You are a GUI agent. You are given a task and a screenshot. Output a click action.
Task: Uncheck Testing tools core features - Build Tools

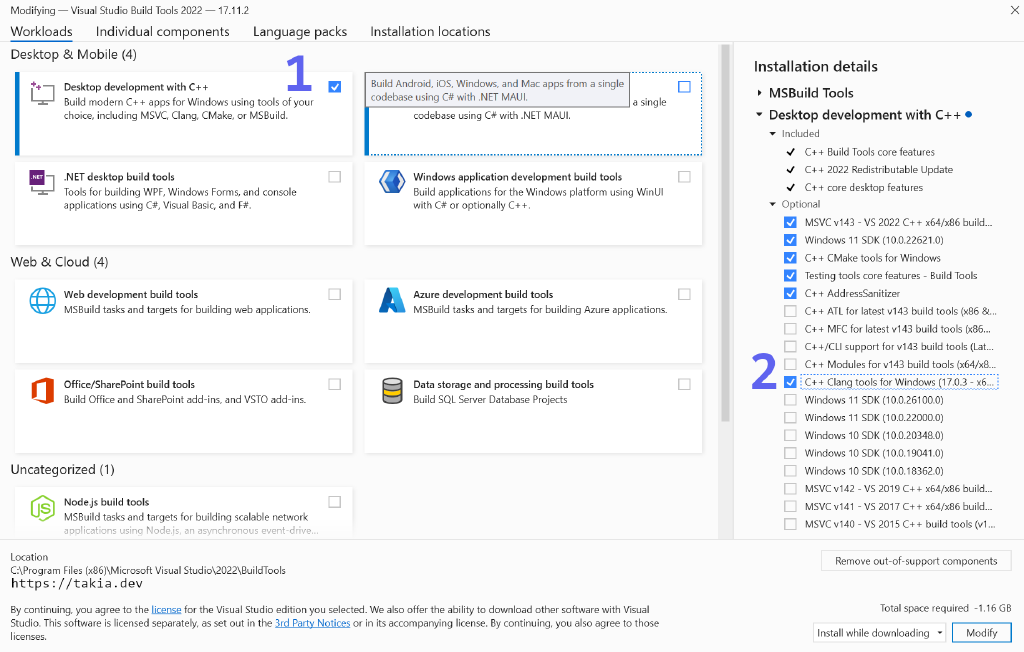[790, 276]
